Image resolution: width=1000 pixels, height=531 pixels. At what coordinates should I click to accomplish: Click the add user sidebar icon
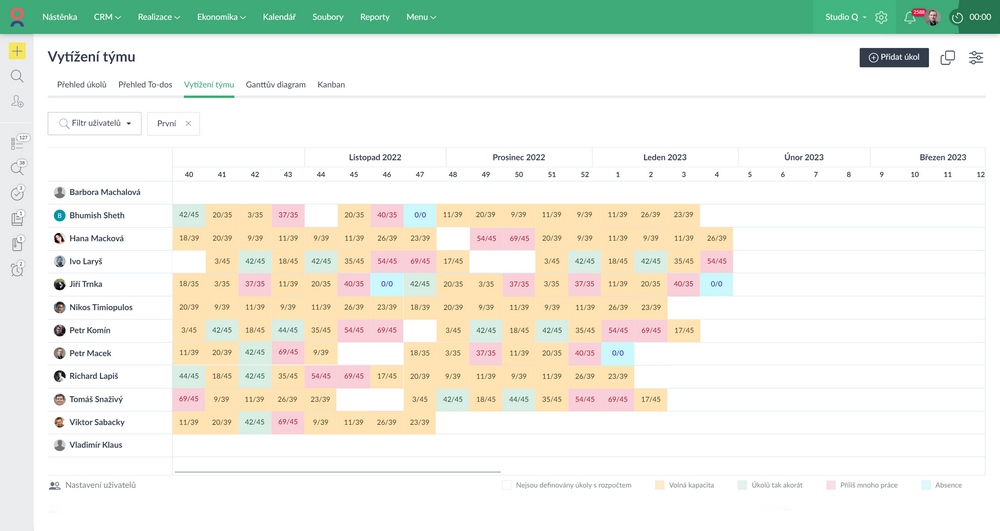pyautogui.click(x=17, y=101)
